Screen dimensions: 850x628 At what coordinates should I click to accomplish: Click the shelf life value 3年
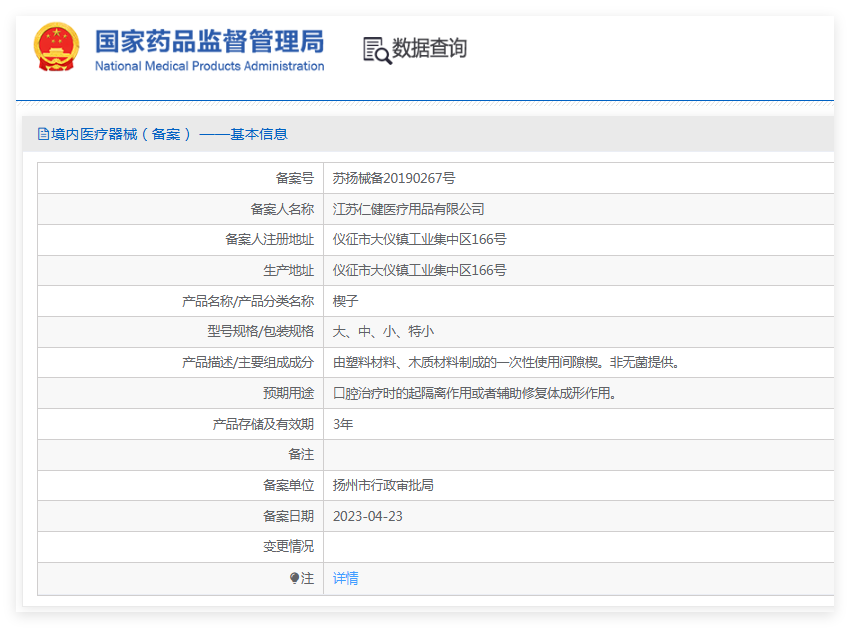[x=343, y=424]
